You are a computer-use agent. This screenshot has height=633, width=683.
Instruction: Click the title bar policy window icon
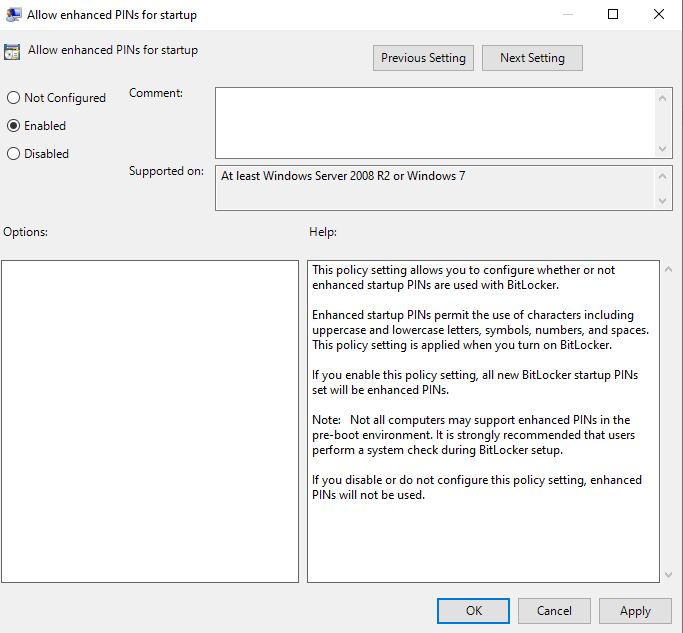pos(14,14)
